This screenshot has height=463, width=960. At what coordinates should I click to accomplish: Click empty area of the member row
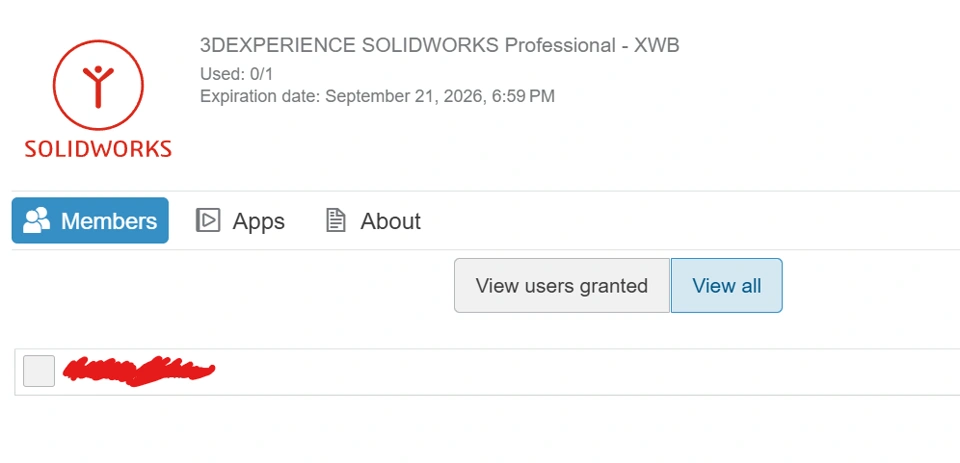[x=580, y=372]
